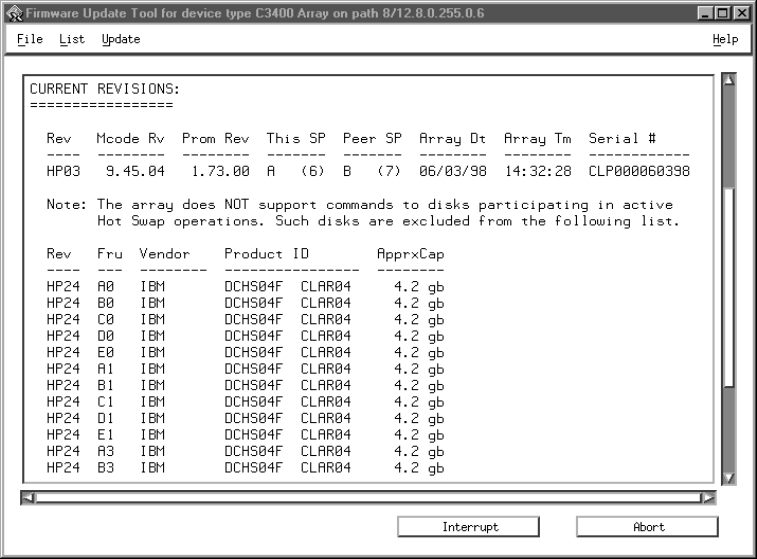Viewport: 757px width, 559px height.
Task: Click the vertical scrollbar down arrow
Action: 728,478
